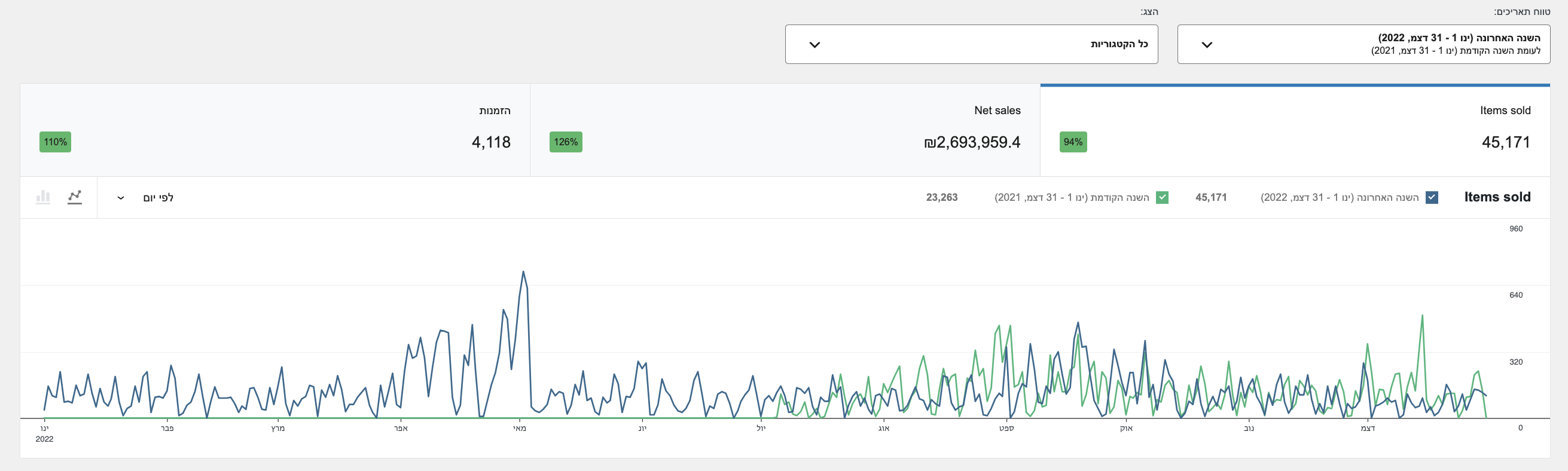Open the 'כל הקטגוריות' category filter dropdown

tap(971, 44)
